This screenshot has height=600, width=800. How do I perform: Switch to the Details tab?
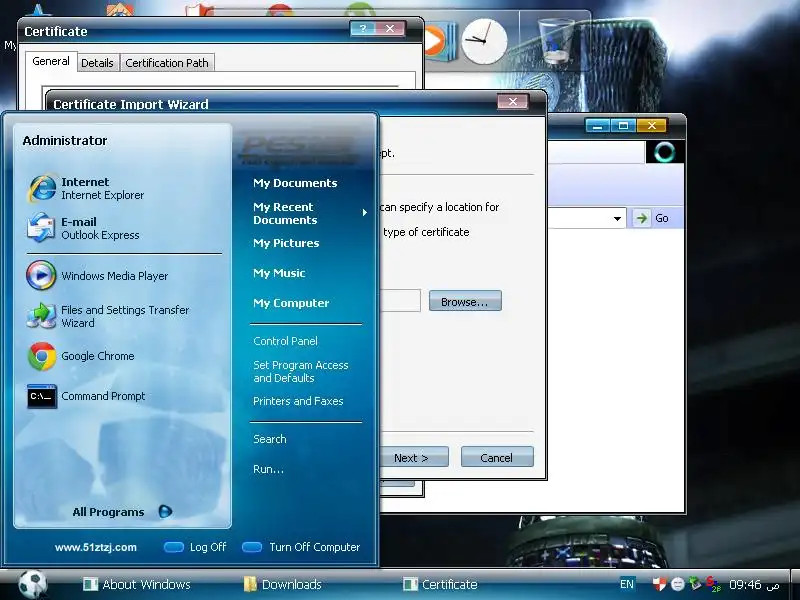point(97,63)
